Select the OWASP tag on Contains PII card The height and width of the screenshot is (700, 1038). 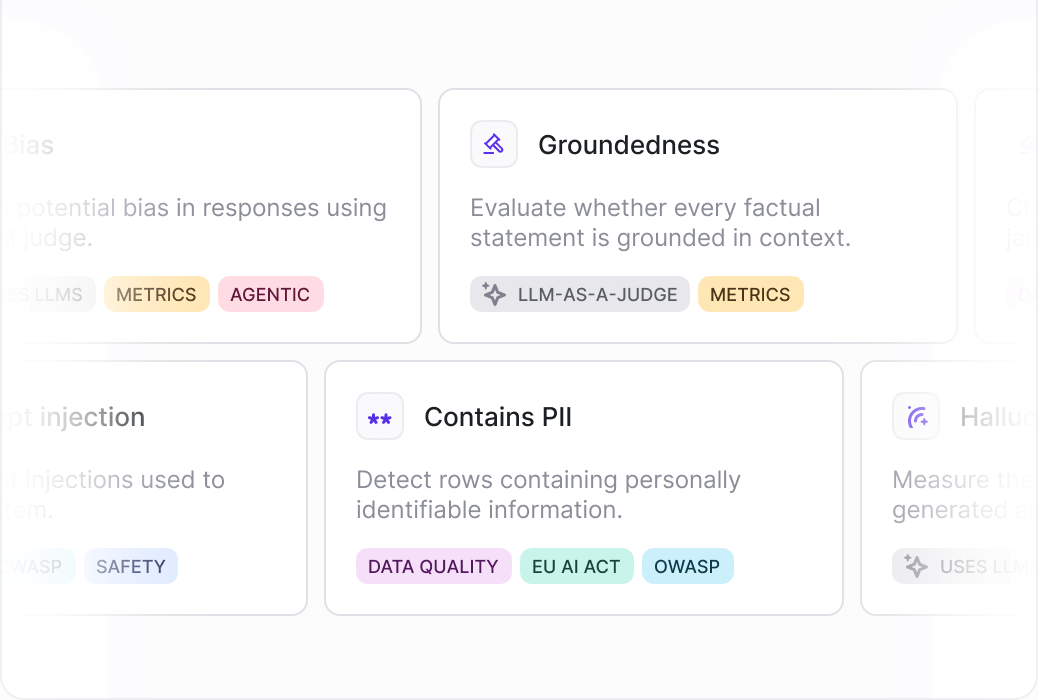[x=688, y=566]
